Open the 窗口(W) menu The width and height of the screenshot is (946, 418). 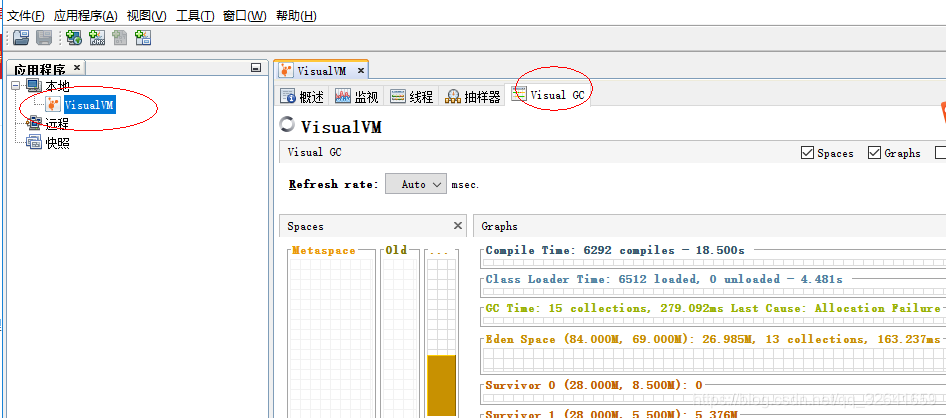click(x=244, y=16)
